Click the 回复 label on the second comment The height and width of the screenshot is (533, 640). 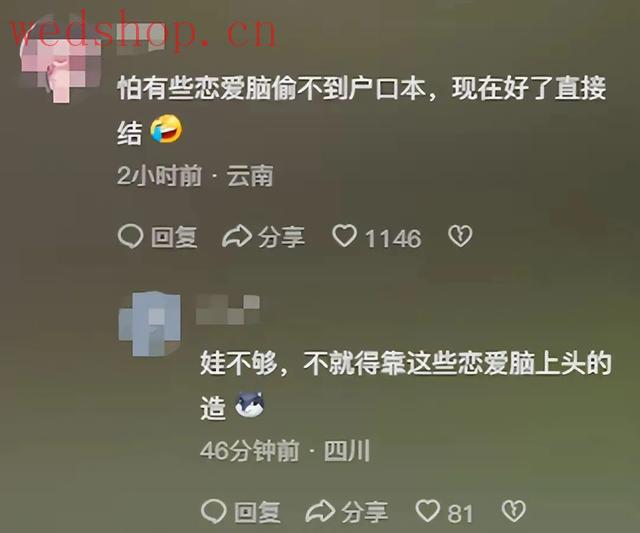258,512
